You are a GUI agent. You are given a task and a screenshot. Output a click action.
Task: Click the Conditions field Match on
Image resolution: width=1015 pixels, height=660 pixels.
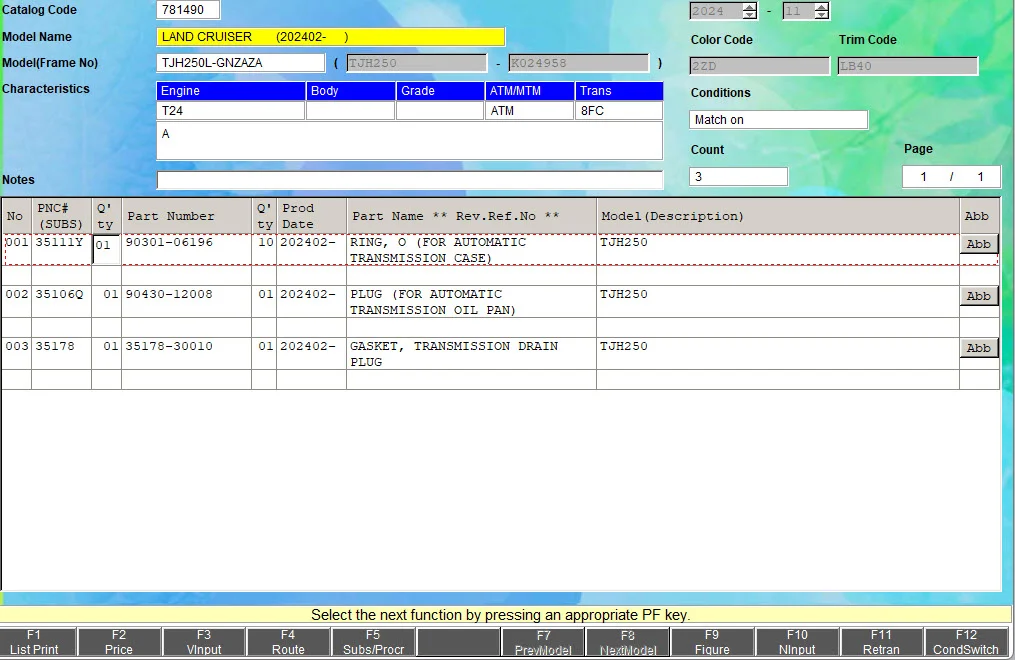pos(778,120)
